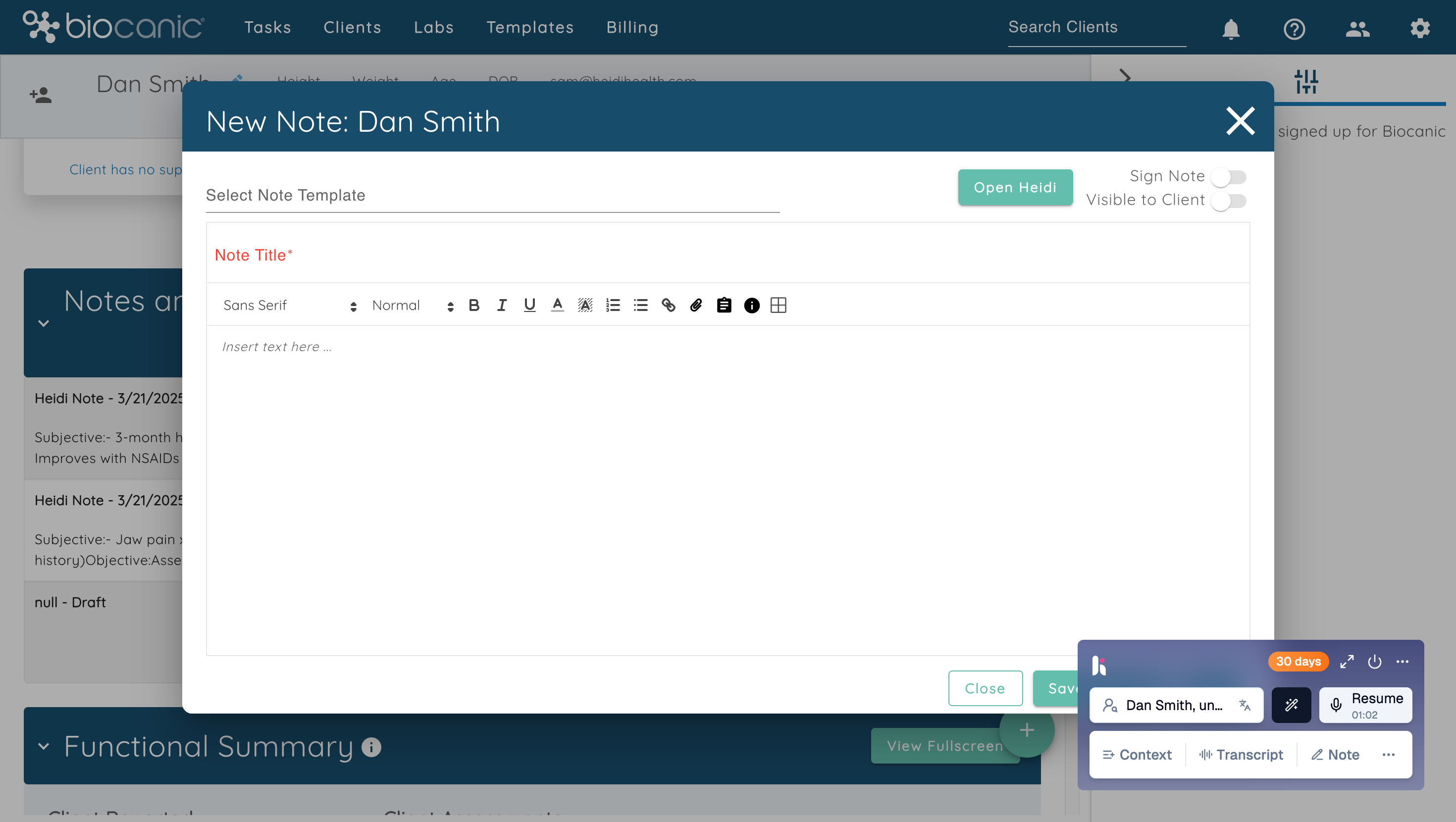Open the Heidi Note about 3-month history
The image size is (1456, 822).
tap(104, 428)
